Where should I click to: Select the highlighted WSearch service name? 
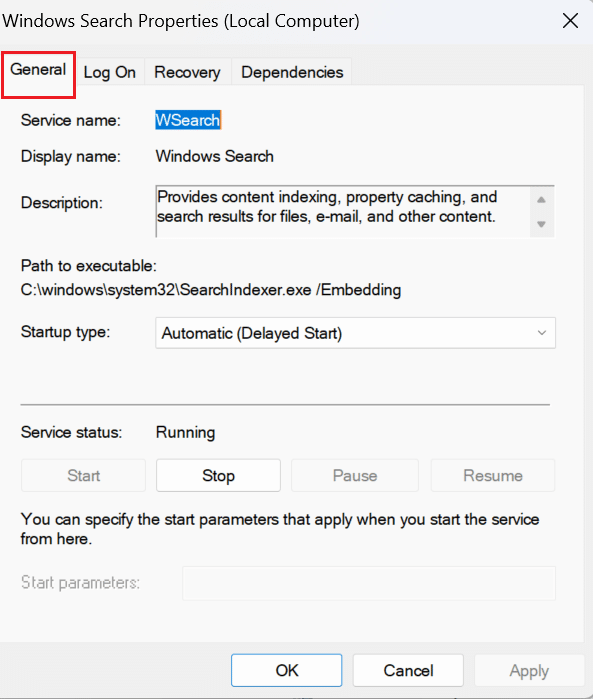[x=188, y=120]
